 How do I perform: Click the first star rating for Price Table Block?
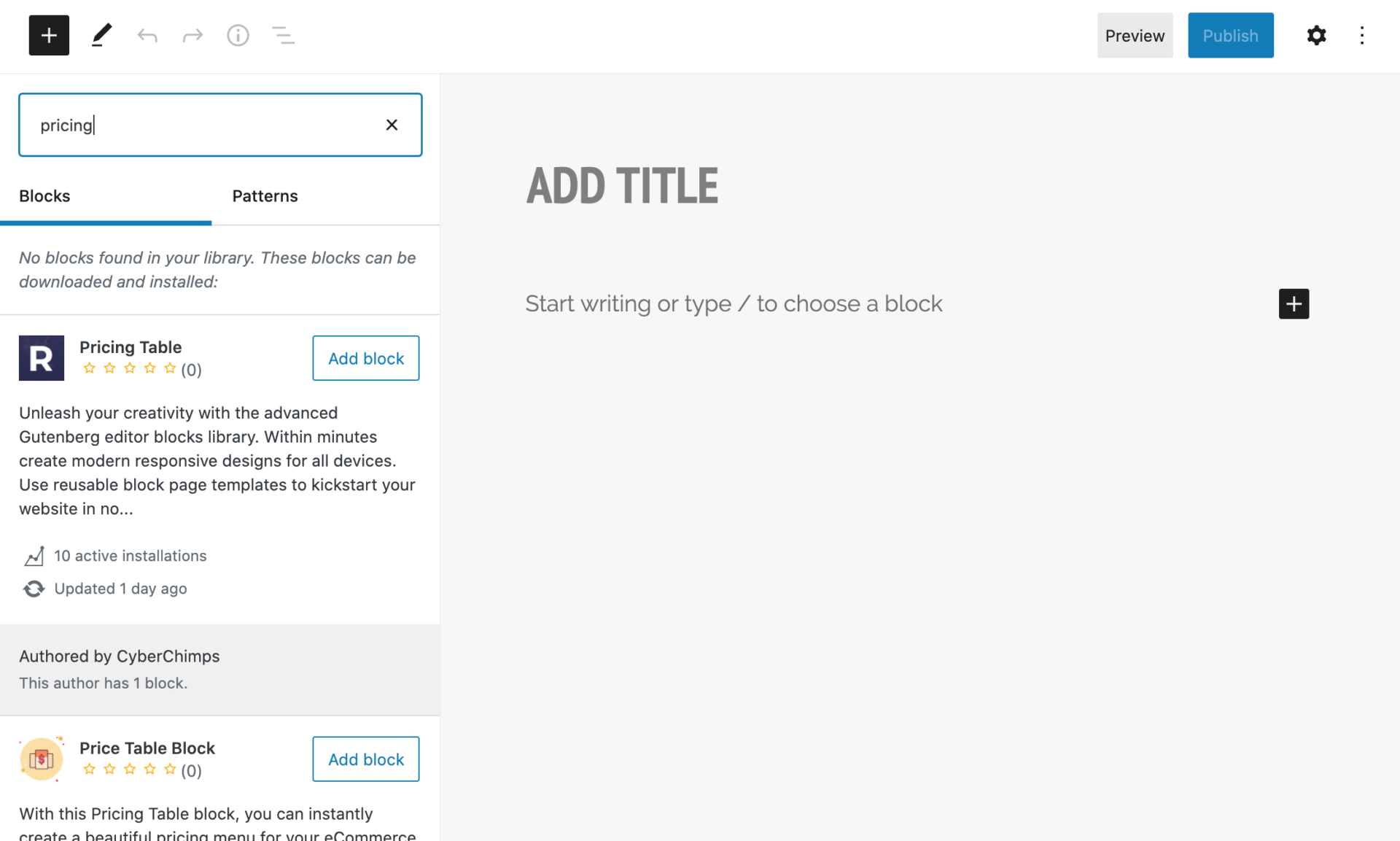click(88, 770)
